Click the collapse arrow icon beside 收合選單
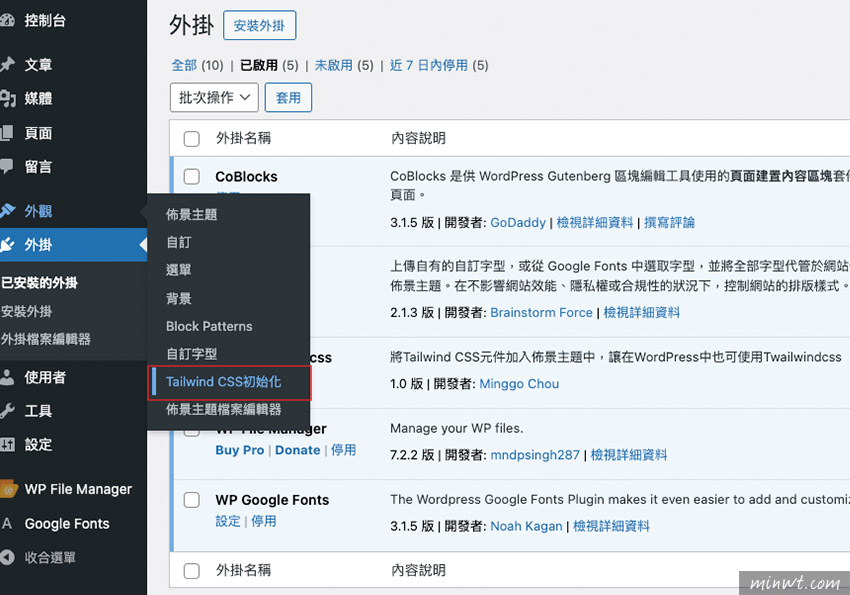This screenshot has height=595, width=850. click(7, 557)
